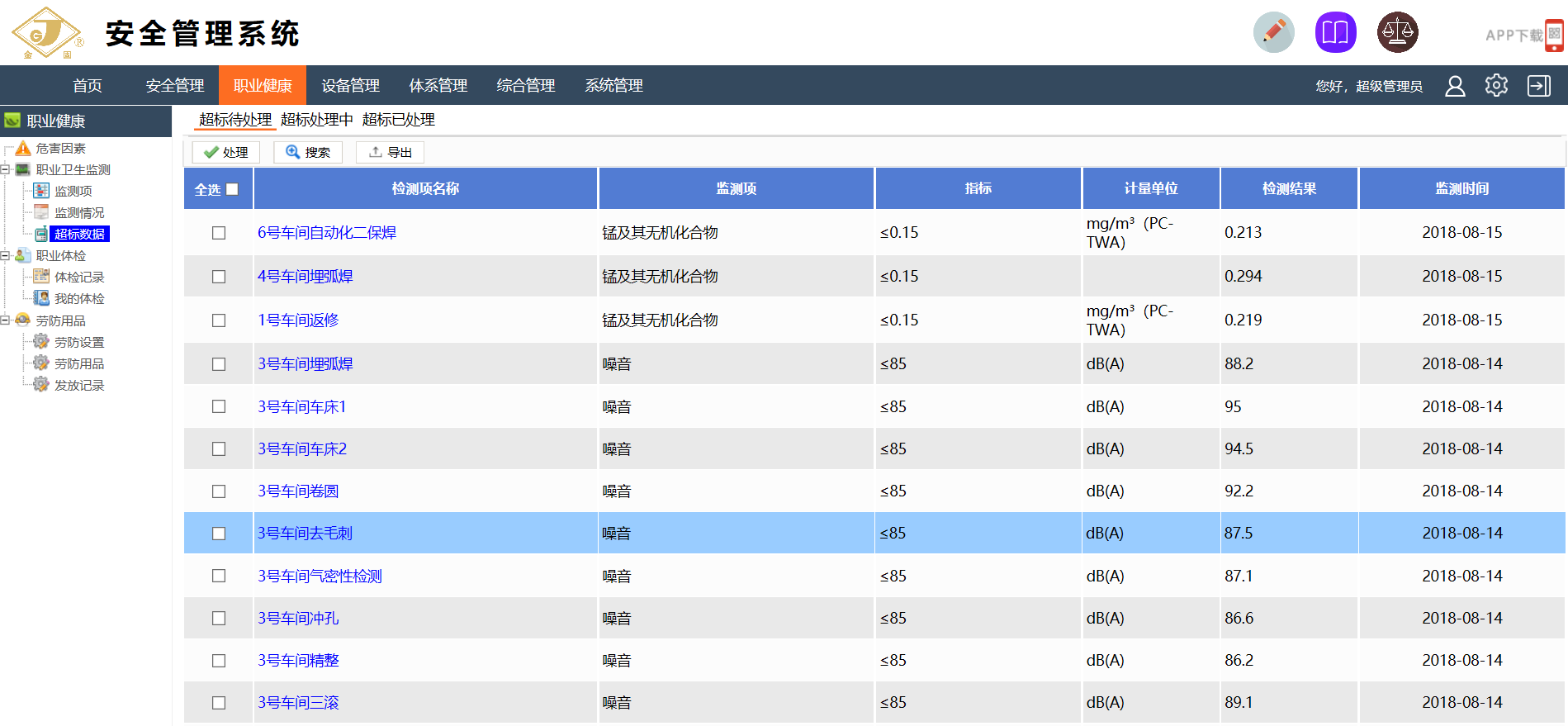Open settings gear icon in navigation bar
Viewport: 1568px width, 726px height.
click(x=1496, y=86)
